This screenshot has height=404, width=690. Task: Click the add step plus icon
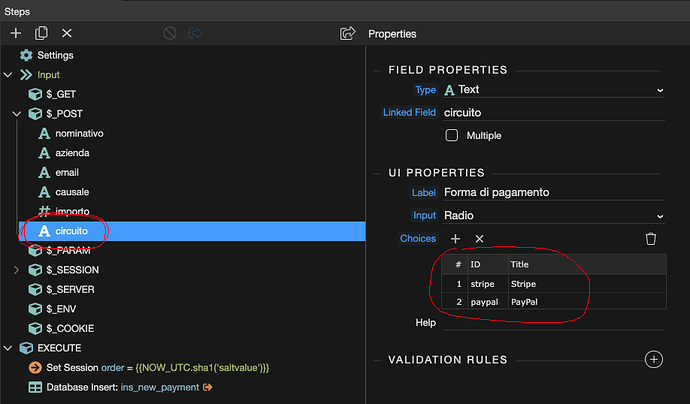15,33
